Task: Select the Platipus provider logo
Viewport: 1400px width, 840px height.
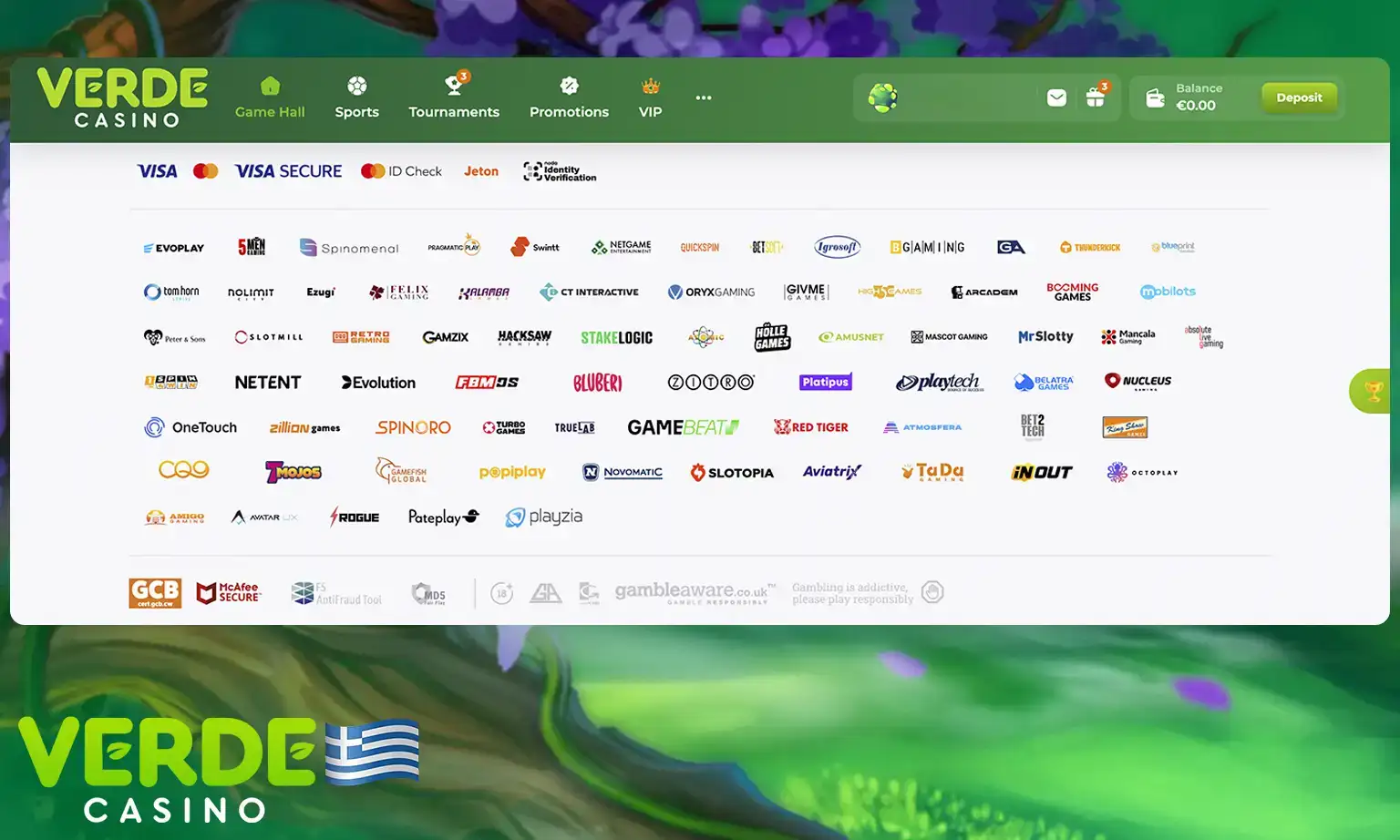Action: click(826, 382)
